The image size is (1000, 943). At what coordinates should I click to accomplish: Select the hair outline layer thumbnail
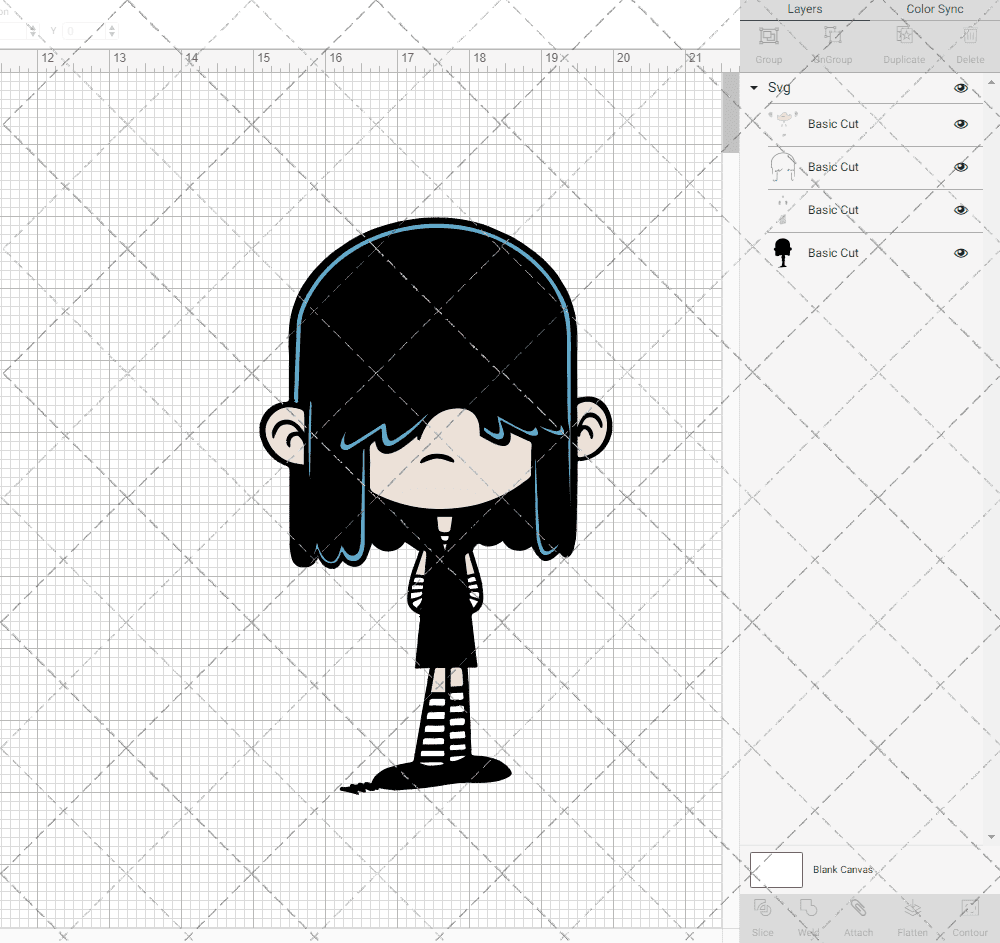point(783,167)
